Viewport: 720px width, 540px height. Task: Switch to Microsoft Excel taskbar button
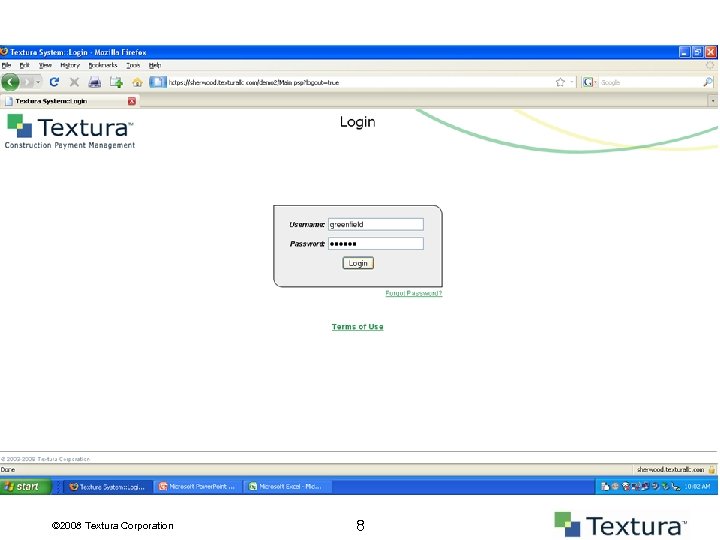[287, 486]
